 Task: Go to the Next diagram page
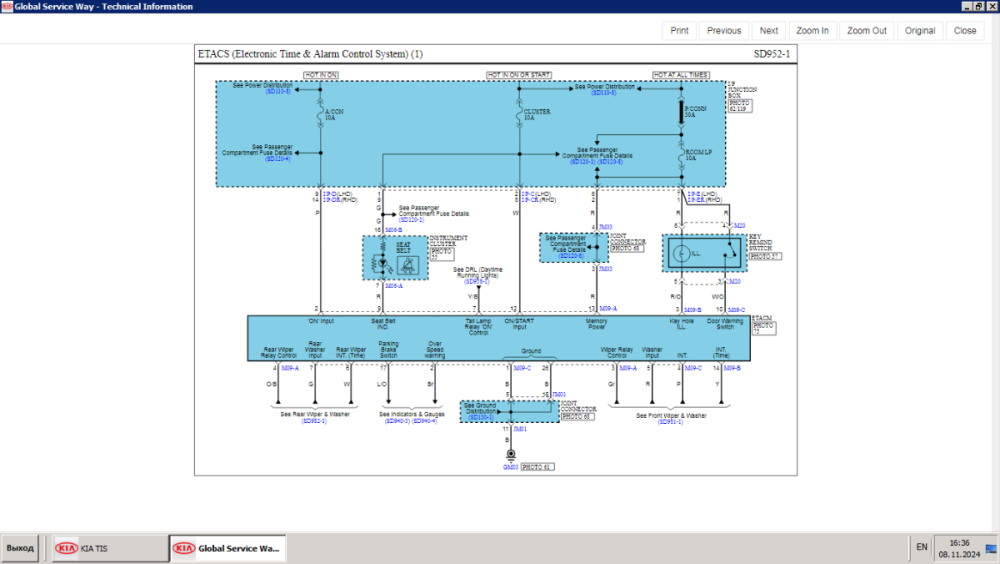coord(768,31)
